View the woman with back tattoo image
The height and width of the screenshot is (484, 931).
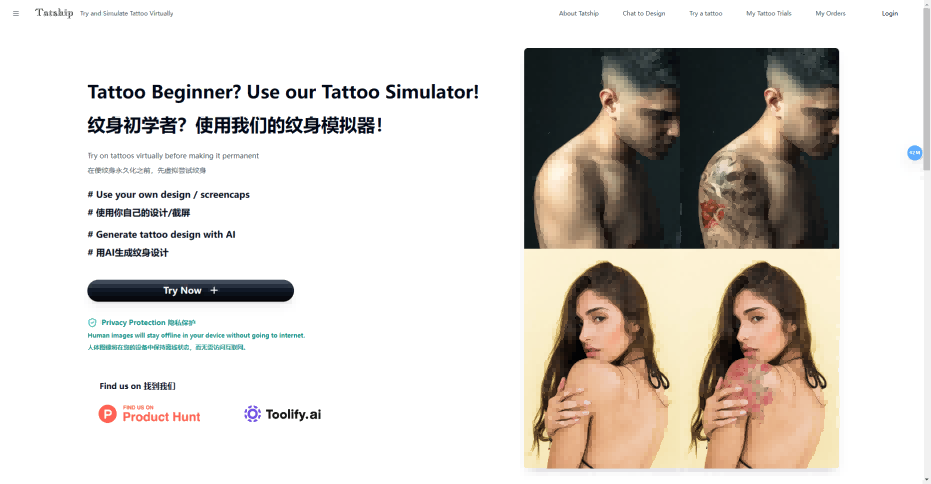pos(761,359)
